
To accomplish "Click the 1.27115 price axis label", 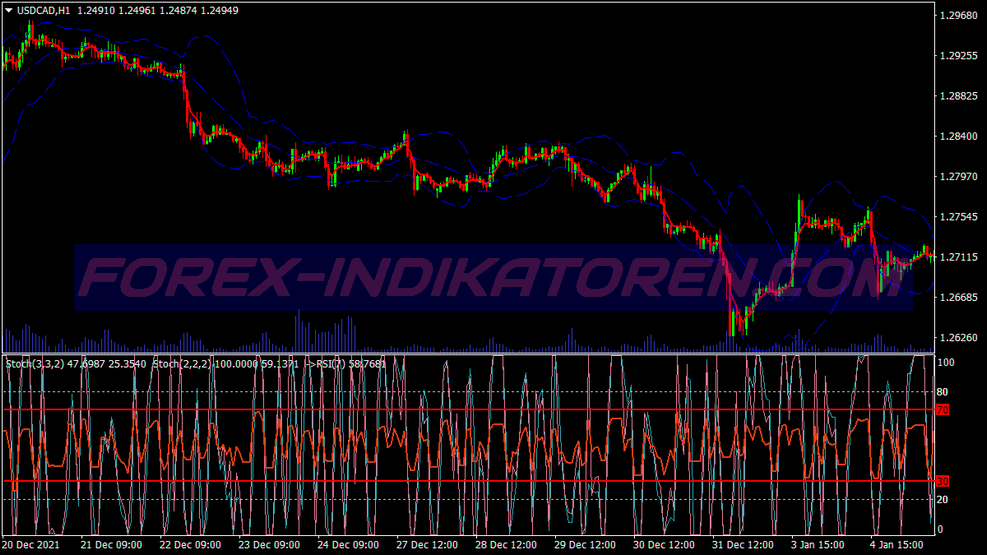I will [x=959, y=257].
